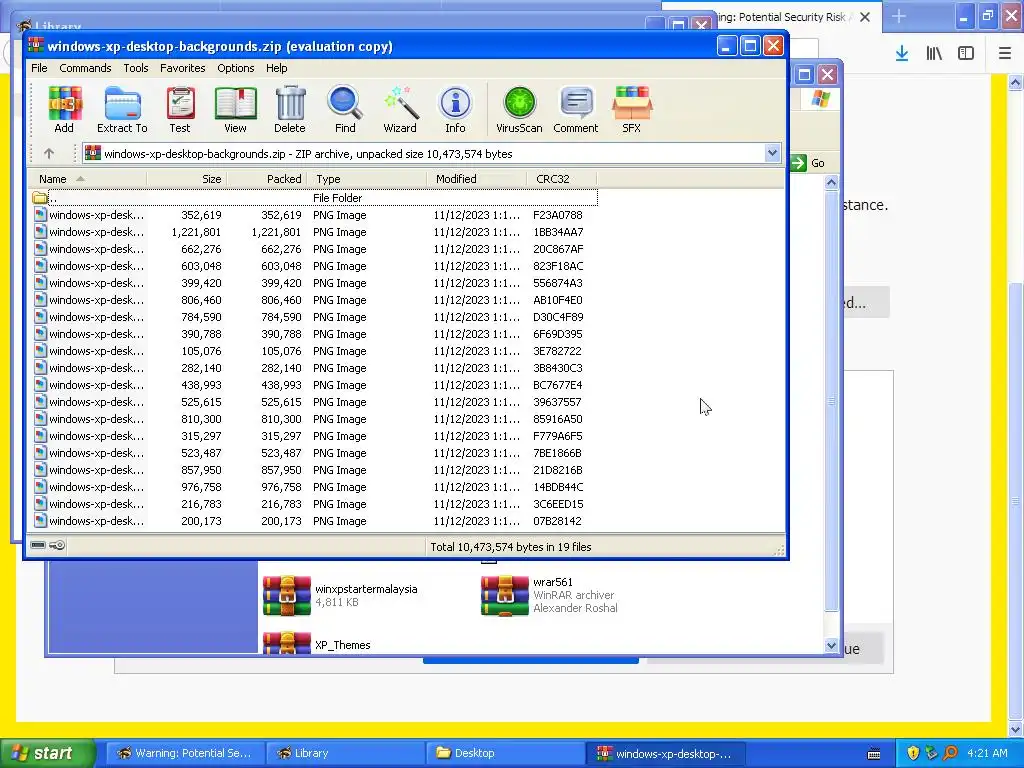Sort files by Size column header
This screenshot has height=768, width=1024.
click(187, 179)
